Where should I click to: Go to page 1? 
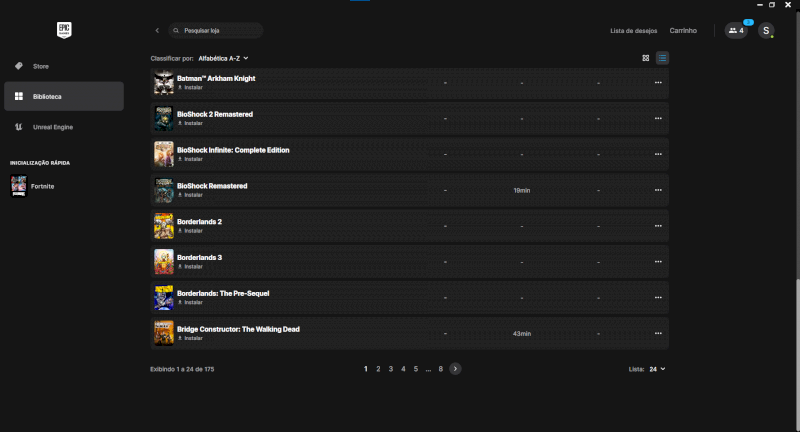(366, 369)
